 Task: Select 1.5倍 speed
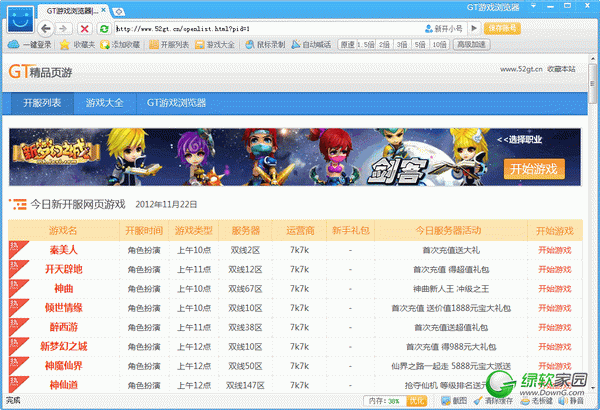pos(366,45)
